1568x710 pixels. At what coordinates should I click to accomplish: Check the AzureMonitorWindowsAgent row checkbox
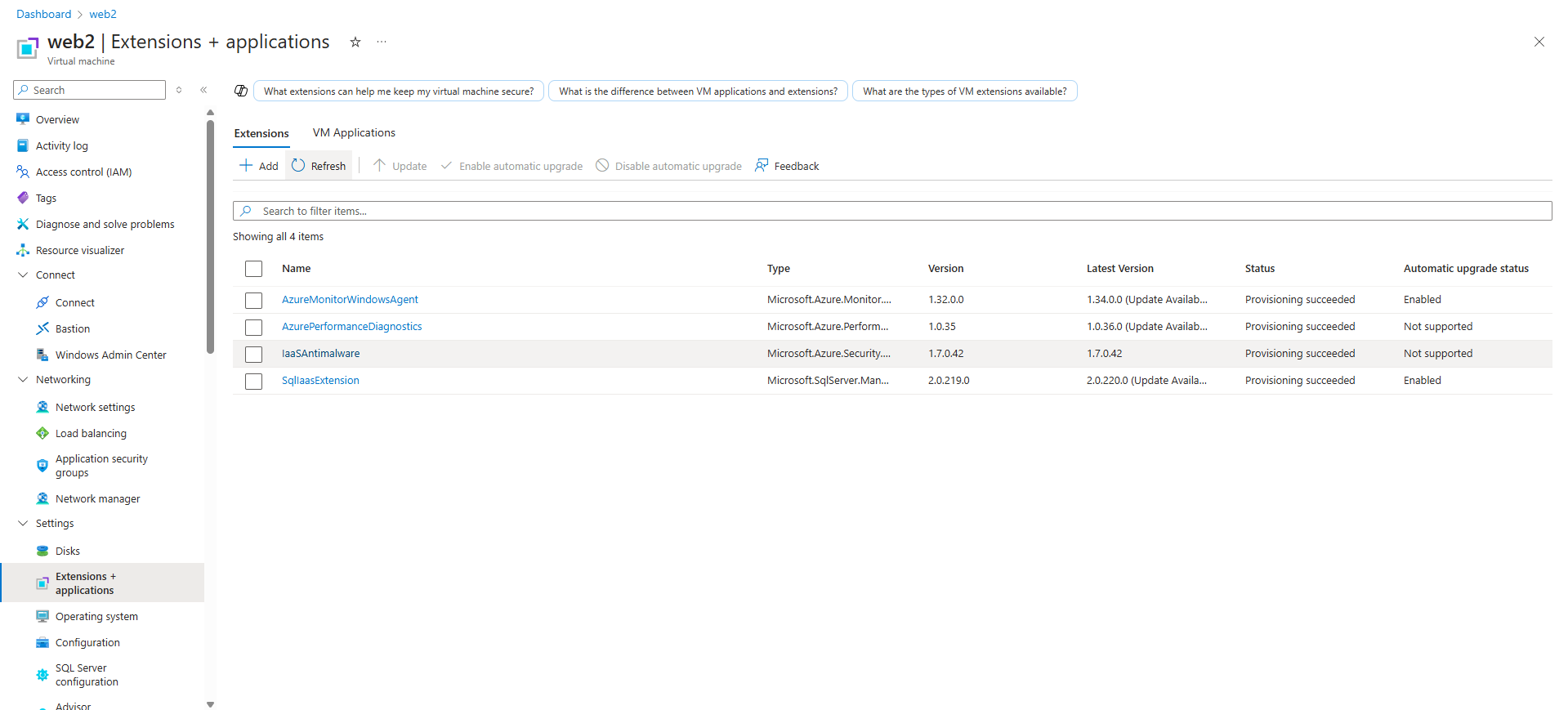click(254, 301)
